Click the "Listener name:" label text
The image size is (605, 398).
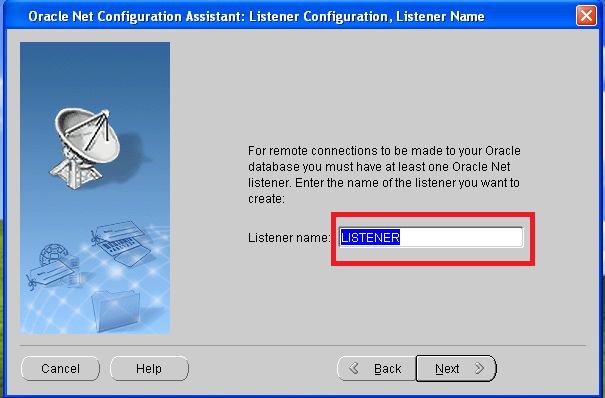coord(289,238)
